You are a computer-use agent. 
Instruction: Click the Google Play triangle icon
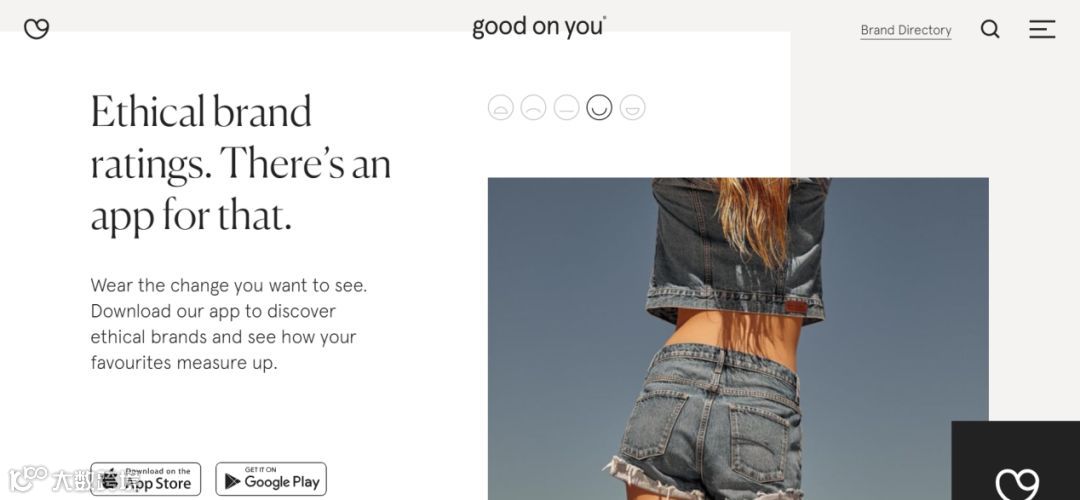pos(233,481)
